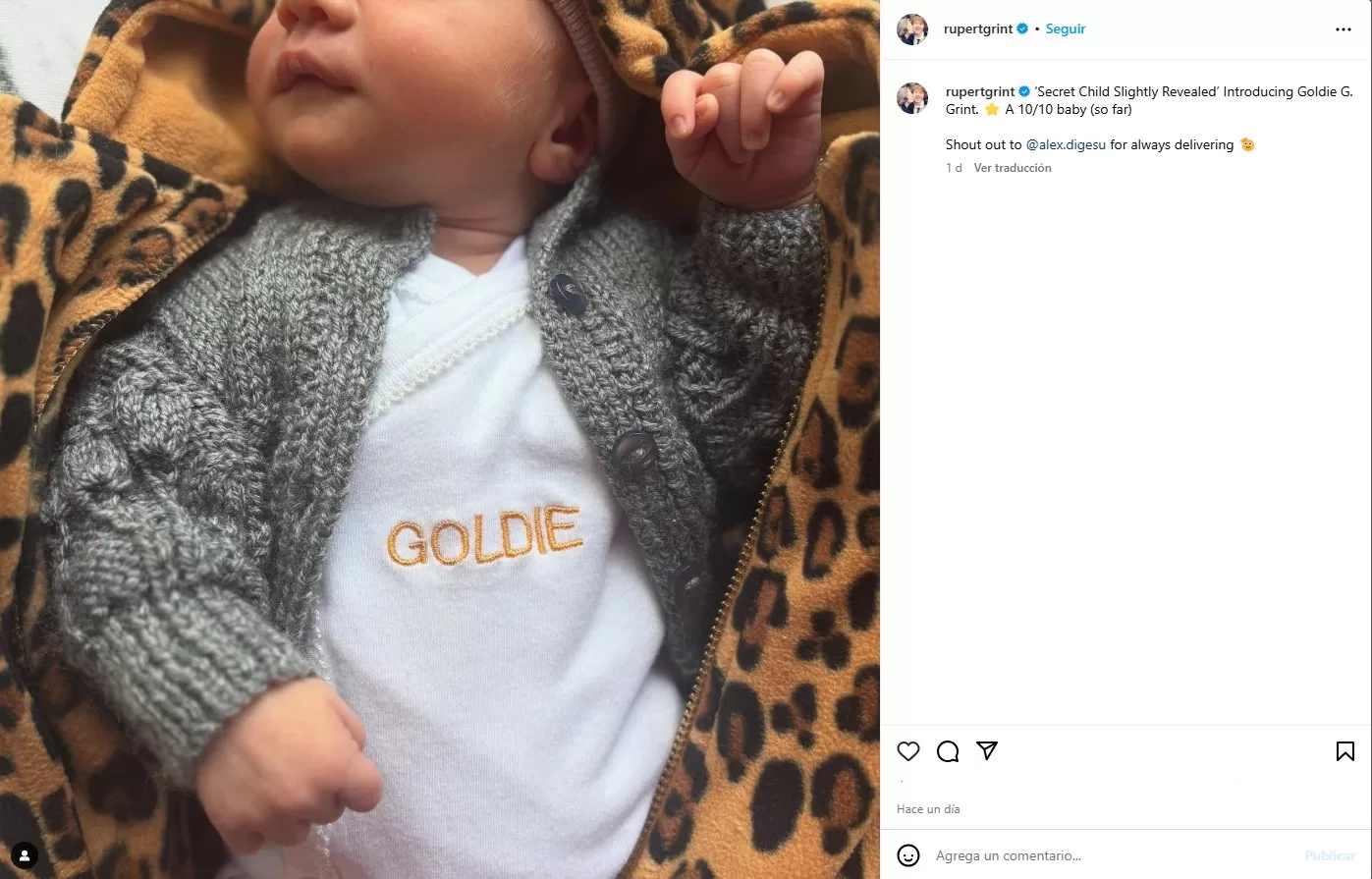The height and width of the screenshot is (879, 1372).
Task: Open emoji picker in comment box
Action: [x=908, y=855]
